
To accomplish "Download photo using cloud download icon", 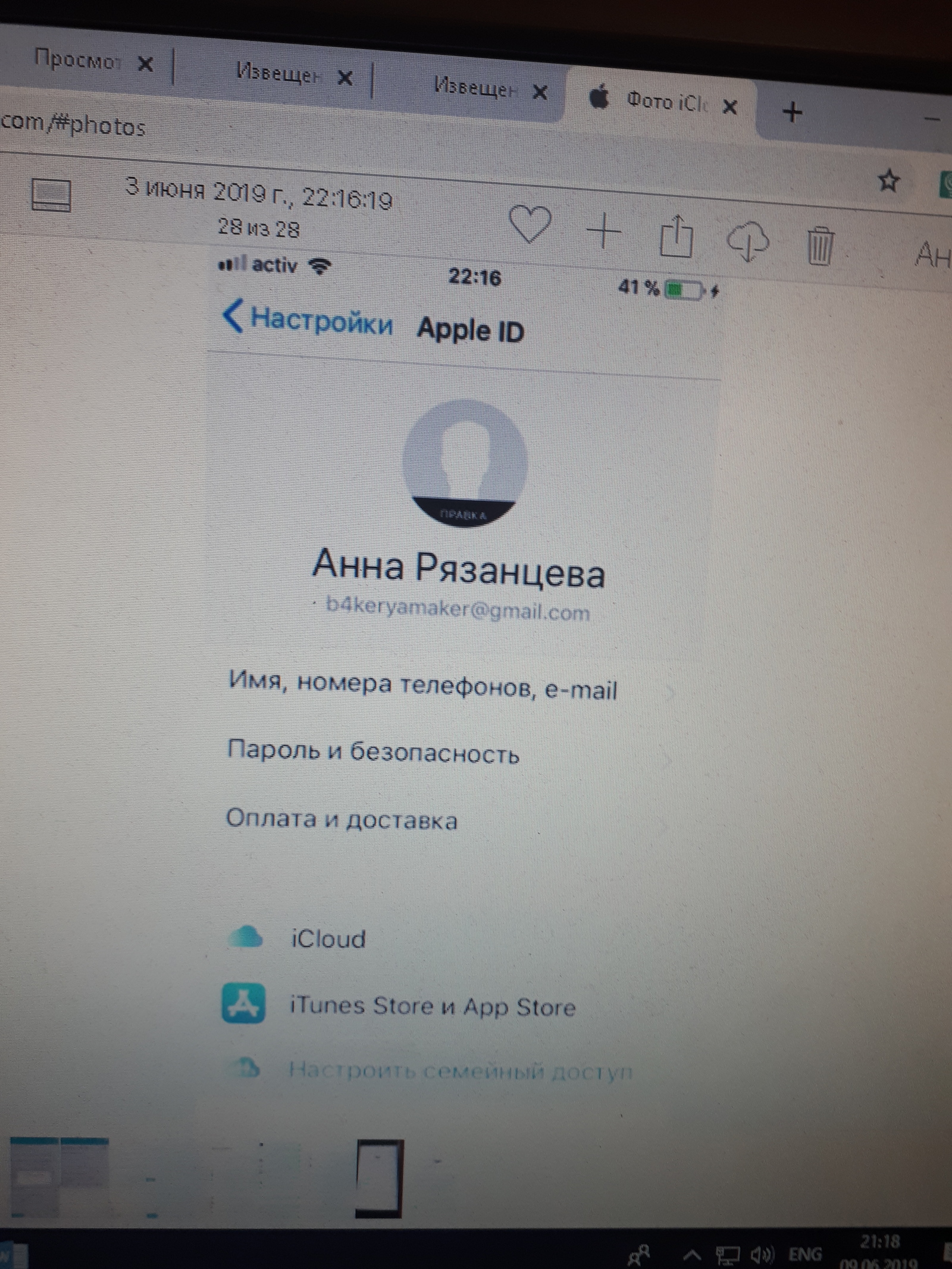I will 749,242.
